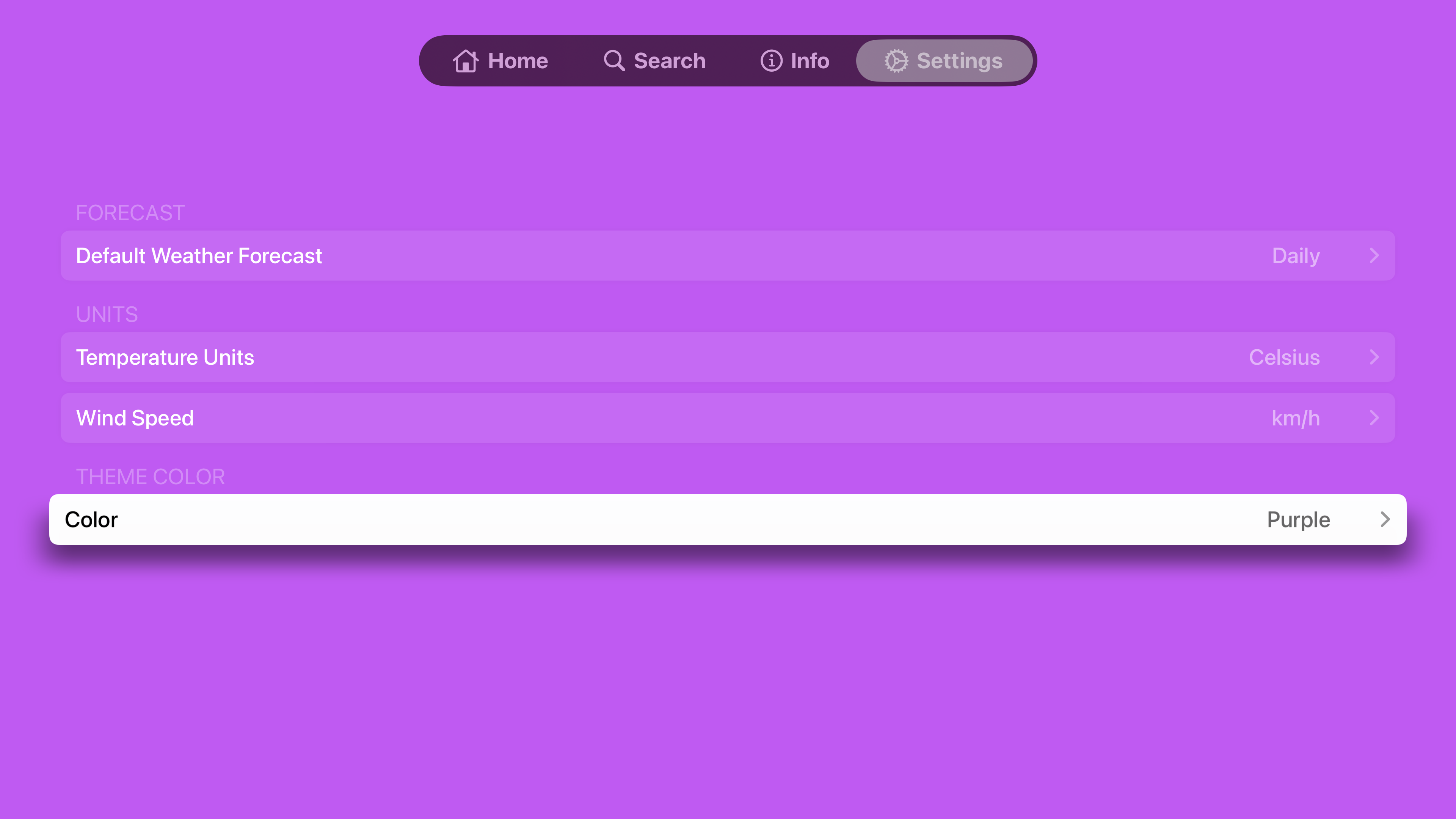Image resolution: width=1456 pixels, height=819 pixels.
Task: Click the km/h value
Action: click(1296, 418)
